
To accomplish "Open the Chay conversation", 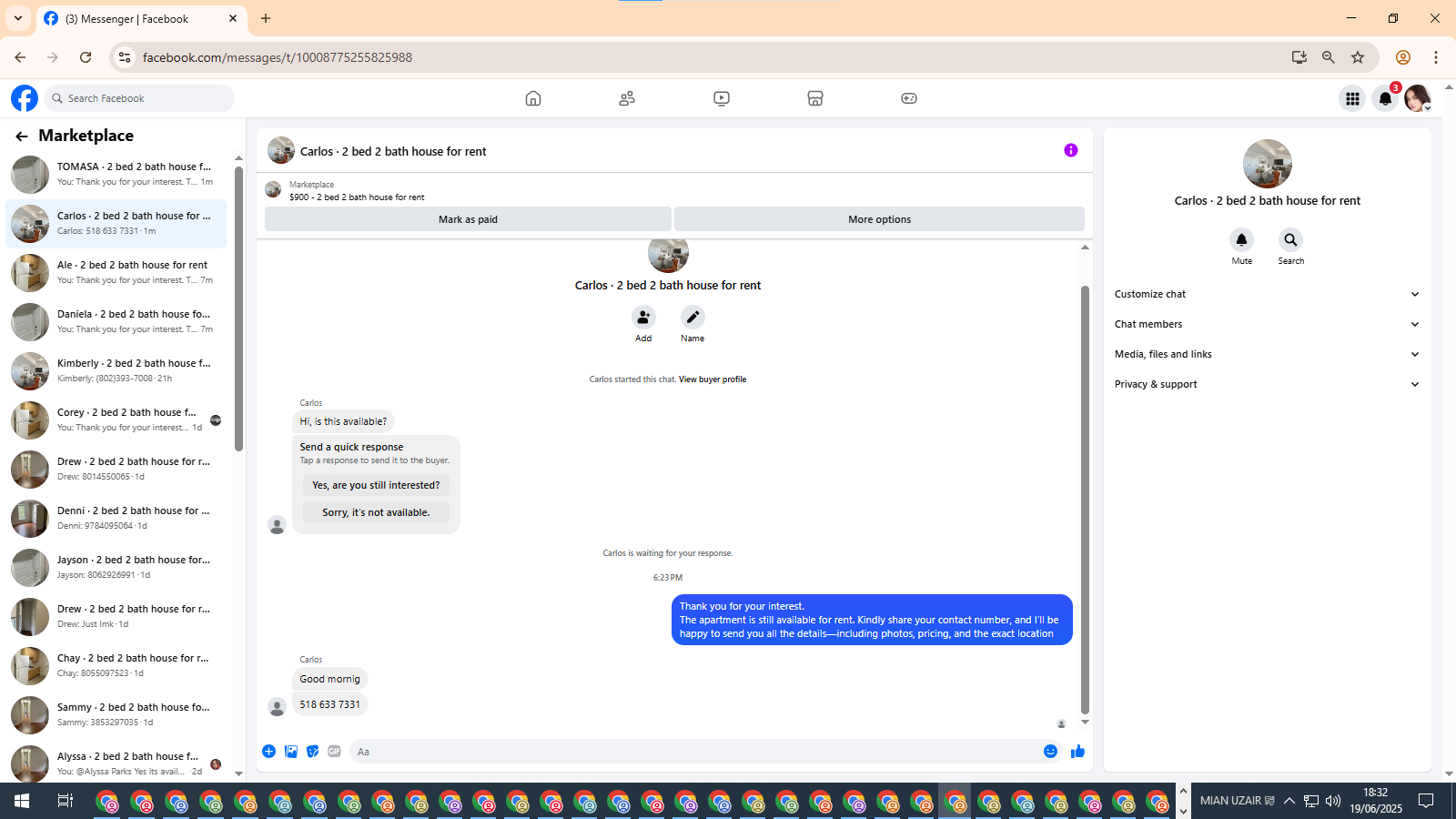I will 116,666.
